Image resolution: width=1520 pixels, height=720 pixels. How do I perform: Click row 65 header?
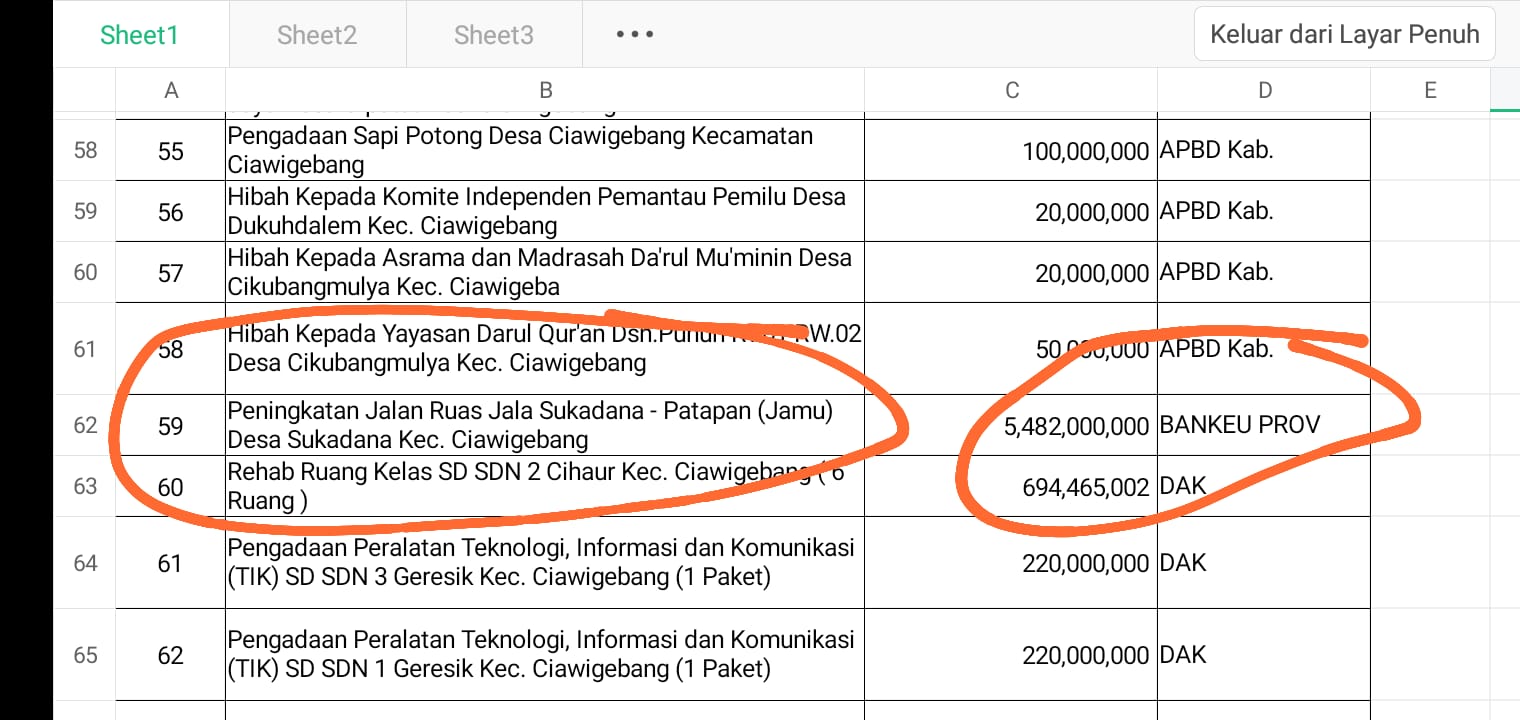click(x=86, y=655)
